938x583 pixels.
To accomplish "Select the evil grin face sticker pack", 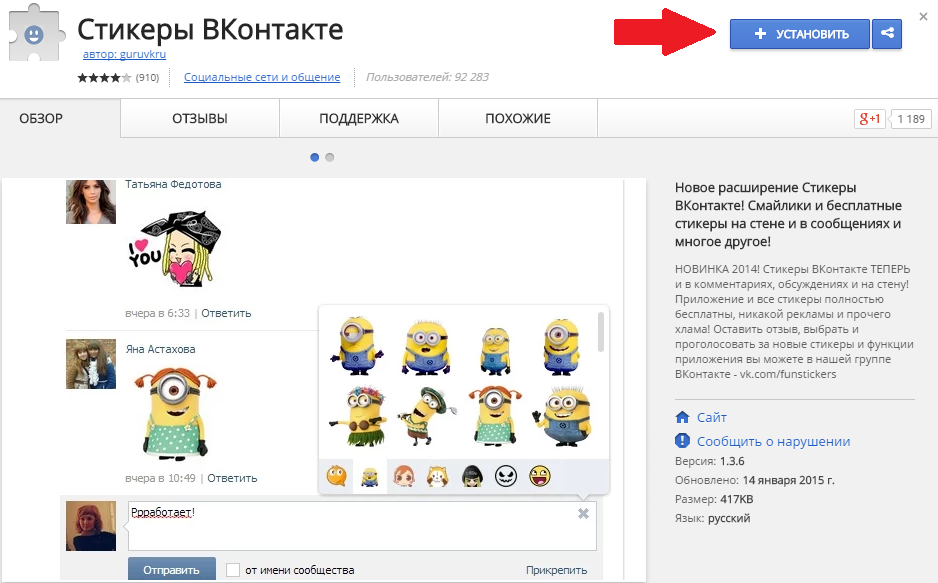I will tap(506, 477).
